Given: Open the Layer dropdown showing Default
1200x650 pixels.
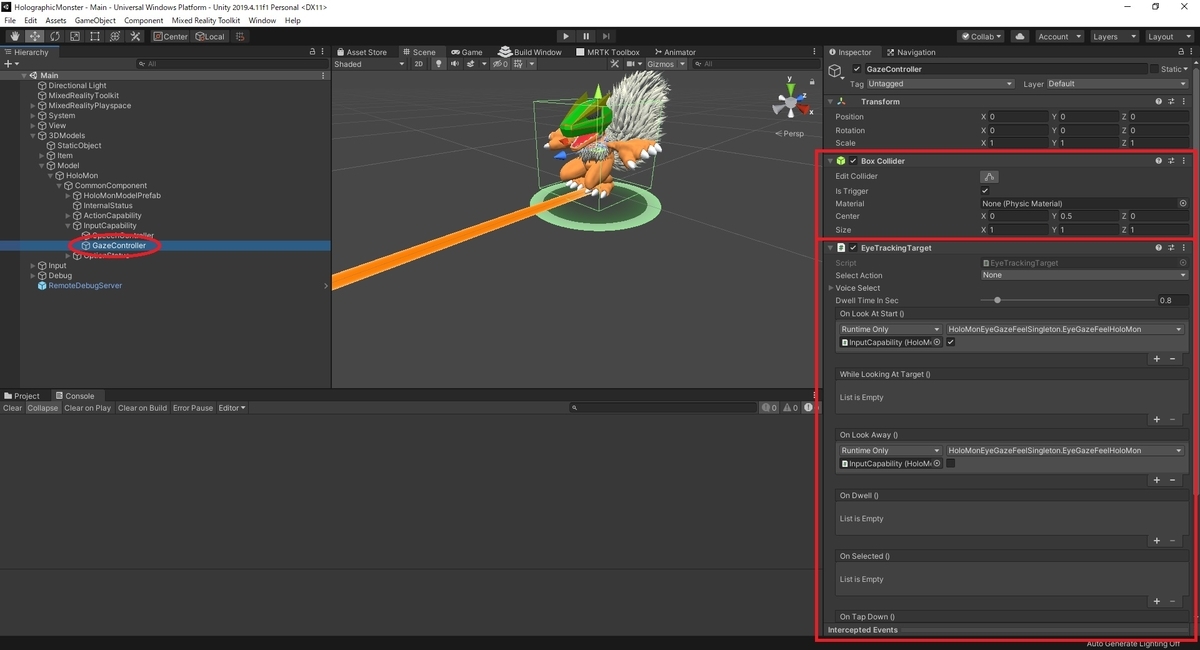Looking at the screenshot, I should coord(1117,84).
